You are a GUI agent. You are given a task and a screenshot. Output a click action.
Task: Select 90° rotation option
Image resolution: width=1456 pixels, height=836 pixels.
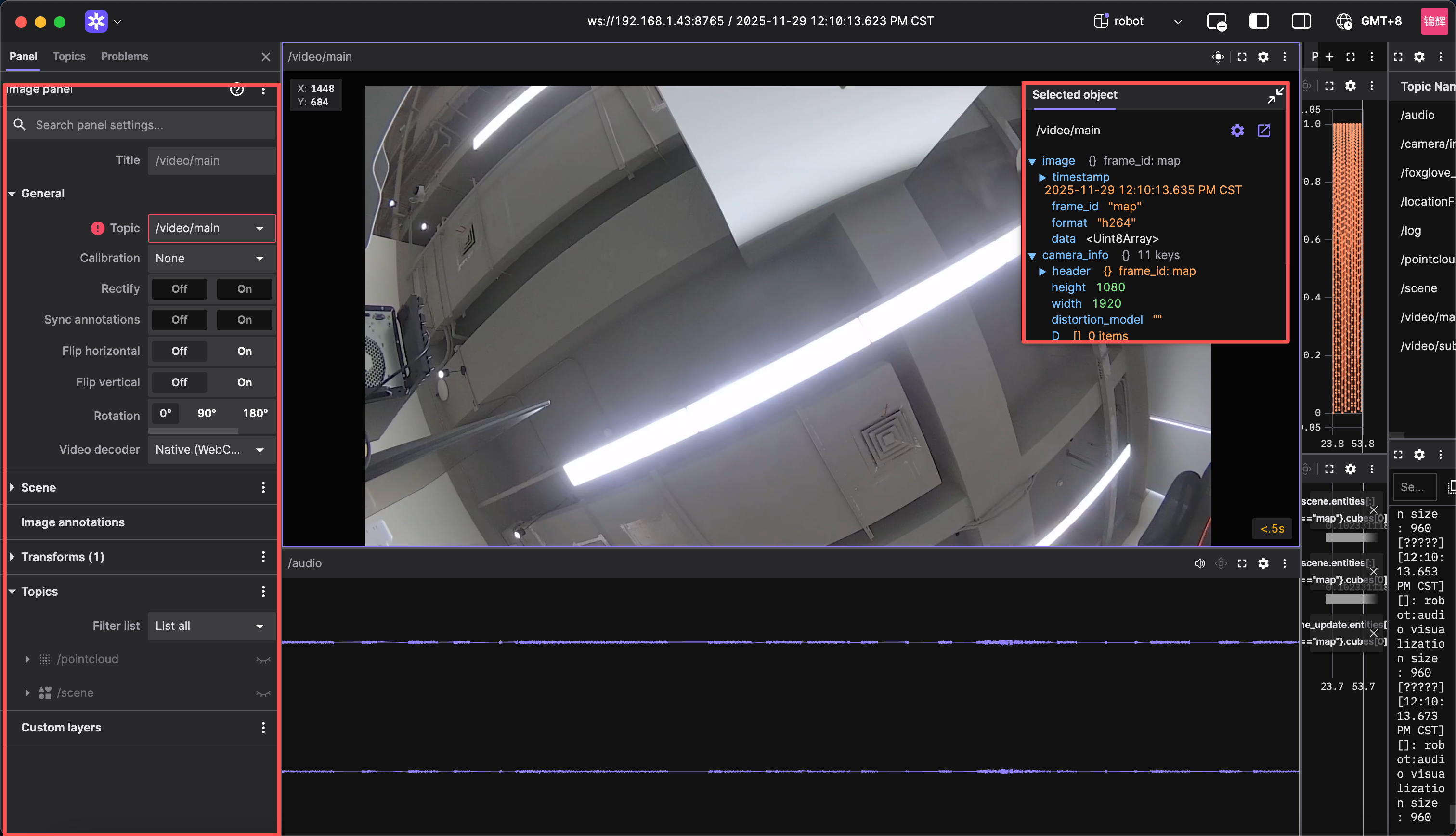pyautogui.click(x=207, y=413)
